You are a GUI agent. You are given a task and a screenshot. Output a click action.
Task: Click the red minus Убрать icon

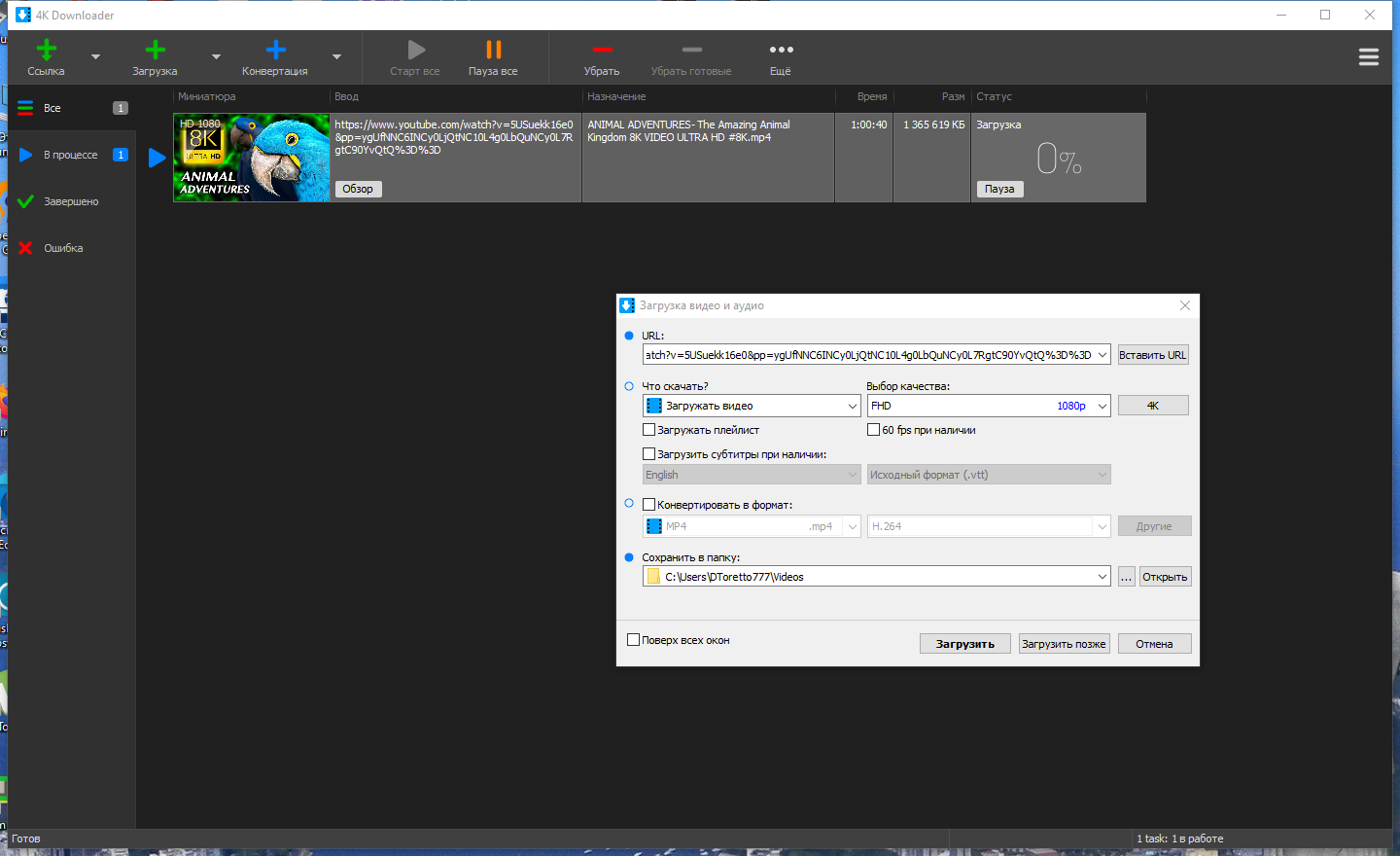click(602, 50)
